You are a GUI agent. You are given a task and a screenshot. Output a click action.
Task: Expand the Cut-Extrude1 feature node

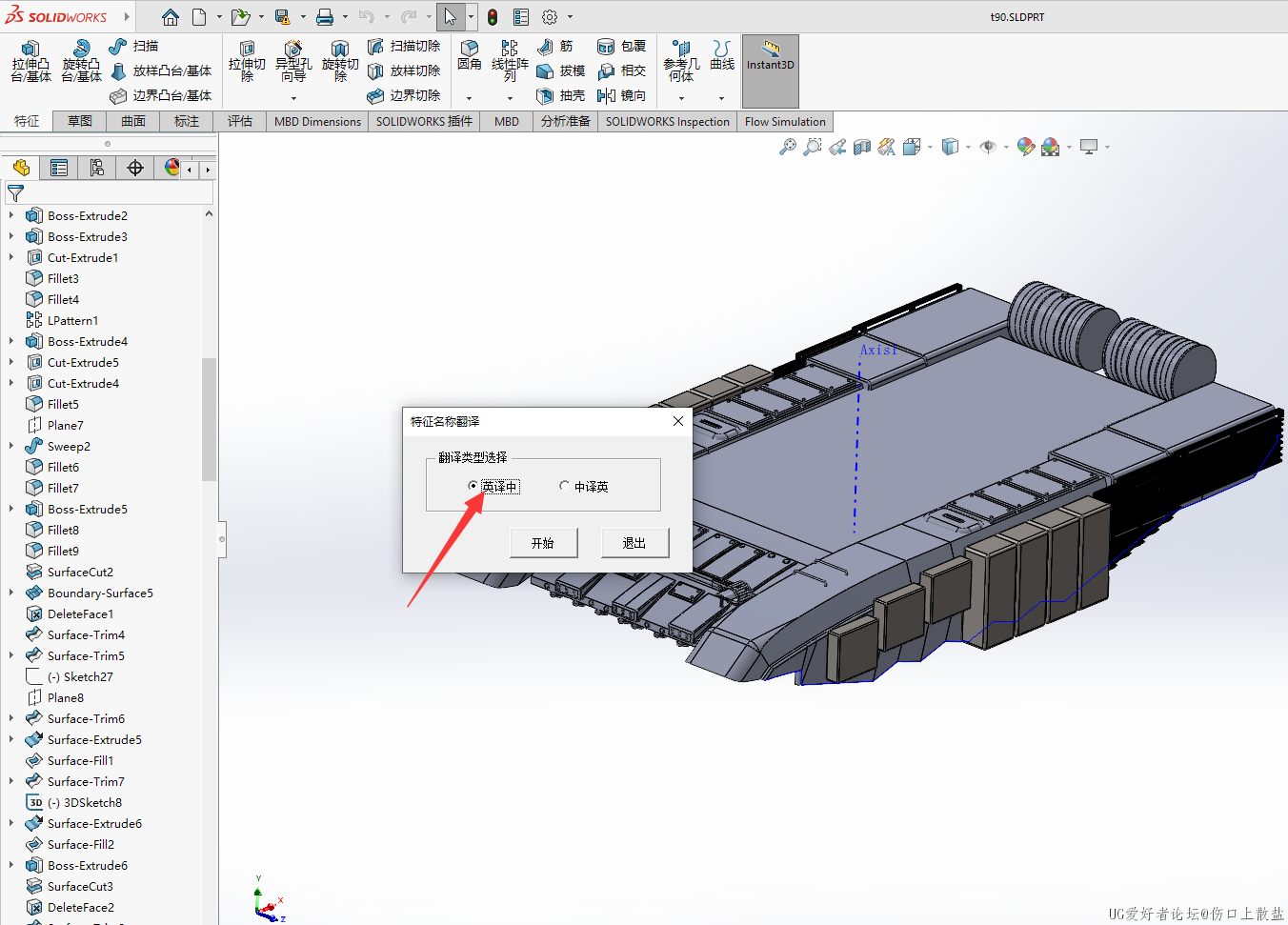[x=11, y=258]
